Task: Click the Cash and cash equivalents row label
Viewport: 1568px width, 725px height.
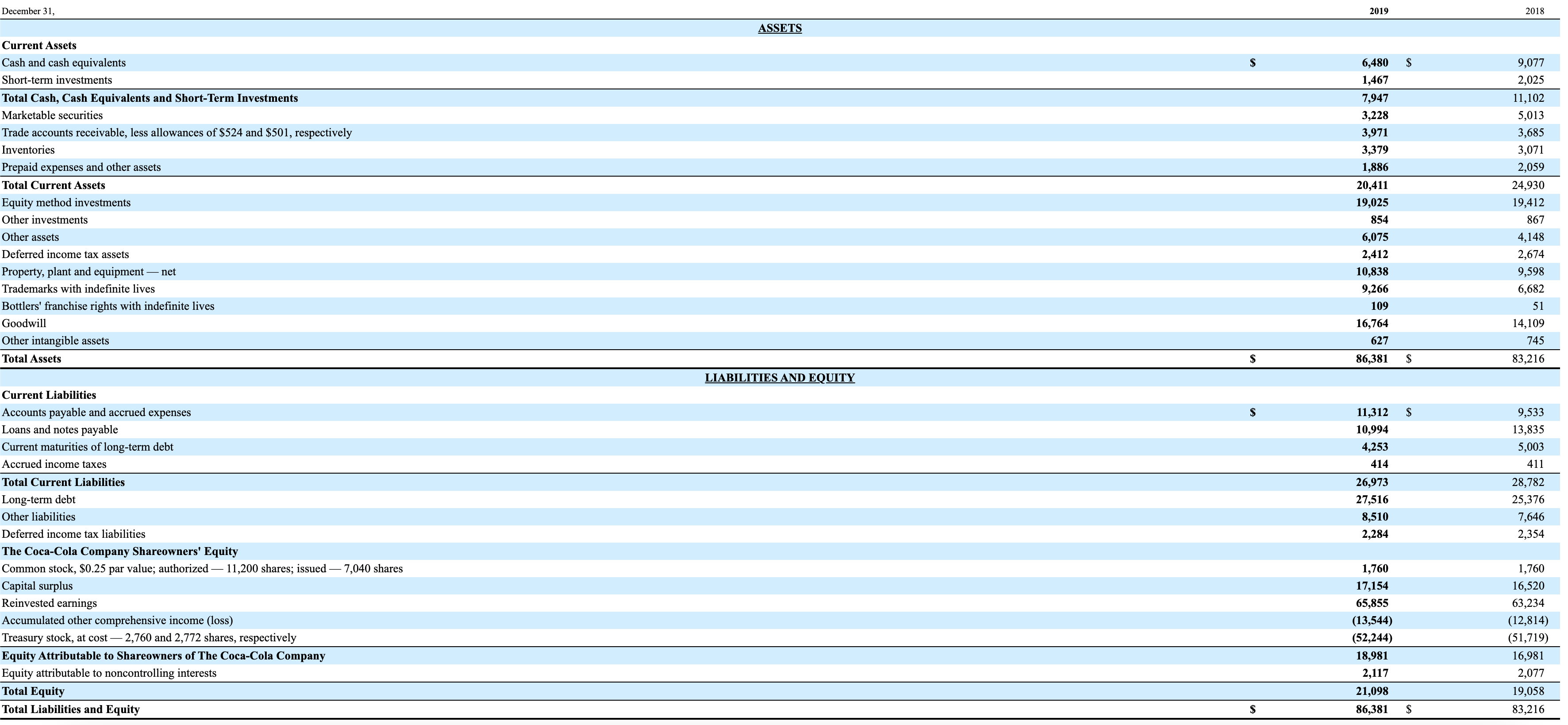Action: coord(64,63)
